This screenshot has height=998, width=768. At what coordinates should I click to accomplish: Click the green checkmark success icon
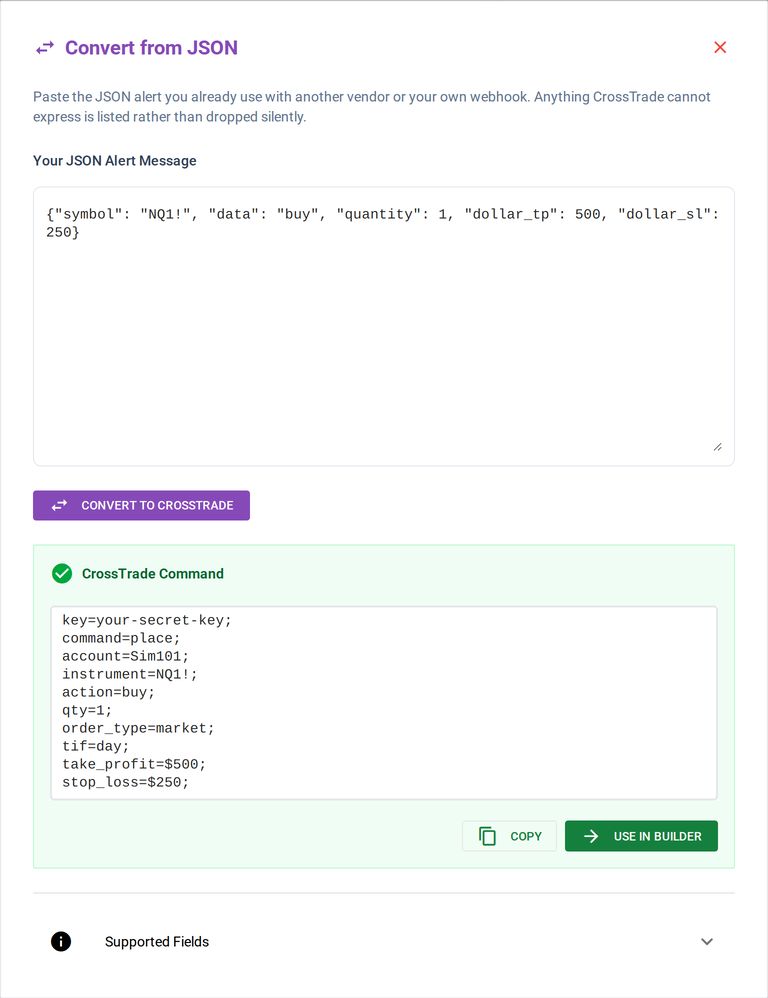coord(62,573)
